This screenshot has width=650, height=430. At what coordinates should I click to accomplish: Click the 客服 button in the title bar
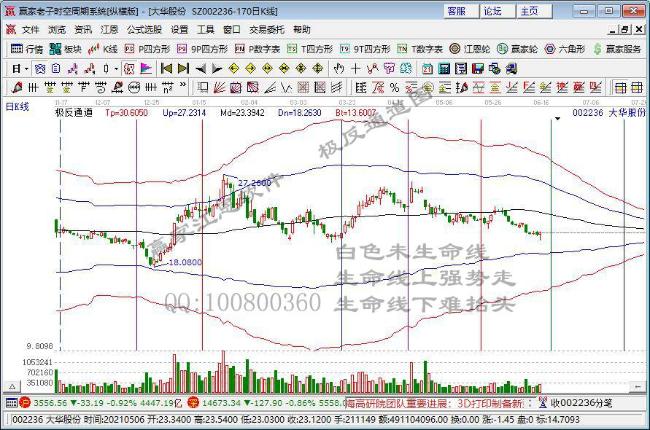(461, 11)
